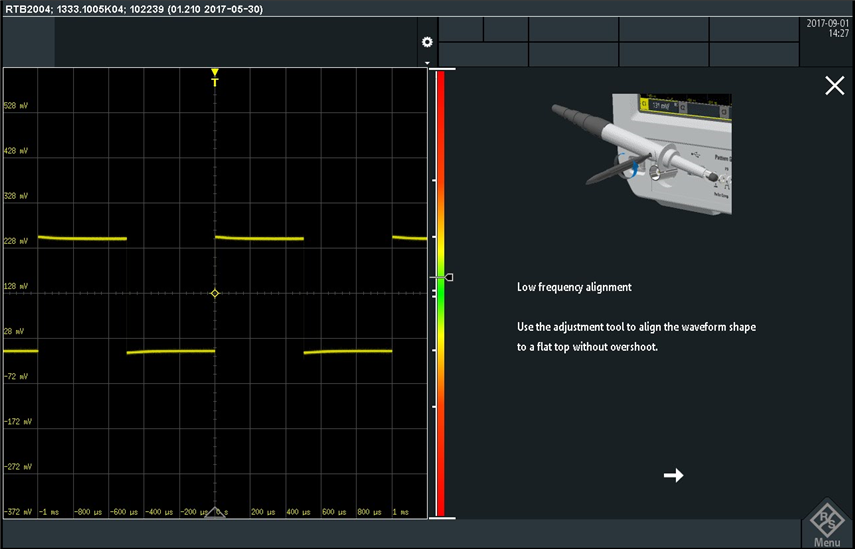Click the top-left empty toolbar box
The width and height of the screenshot is (855, 549).
point(28,41)
